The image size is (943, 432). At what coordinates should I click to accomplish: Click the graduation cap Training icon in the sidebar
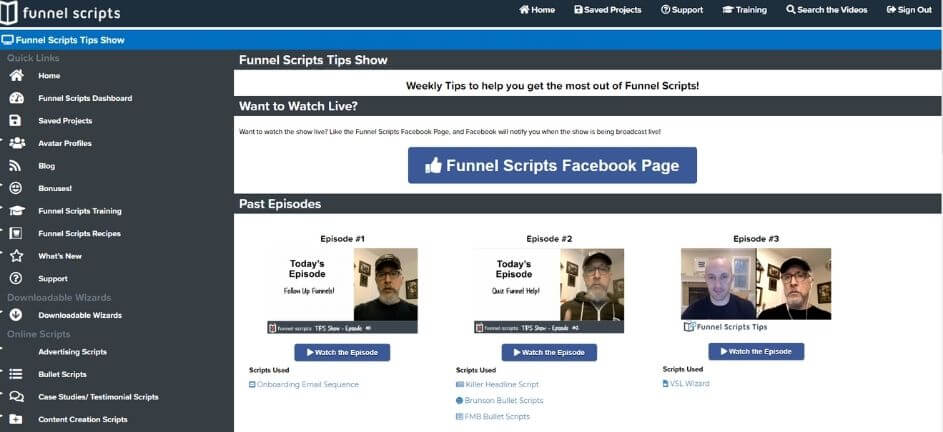[x=17, y=211]
